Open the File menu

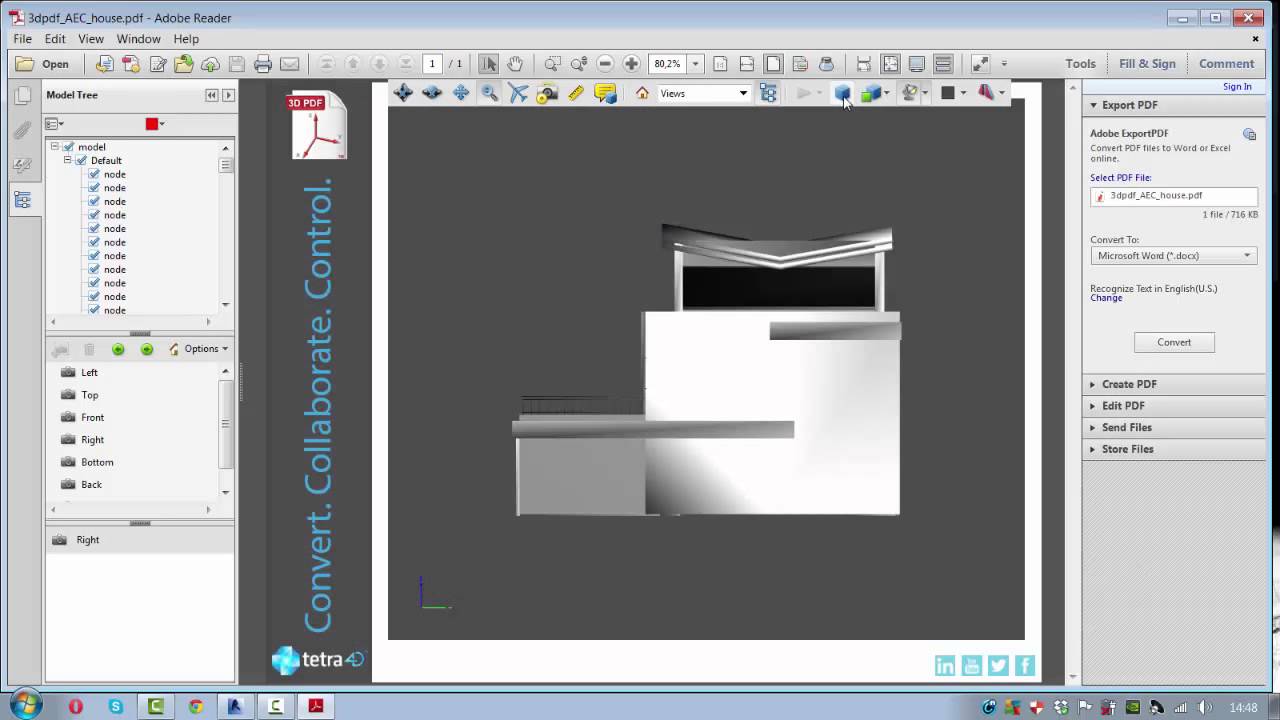click(x=23, y=39)
